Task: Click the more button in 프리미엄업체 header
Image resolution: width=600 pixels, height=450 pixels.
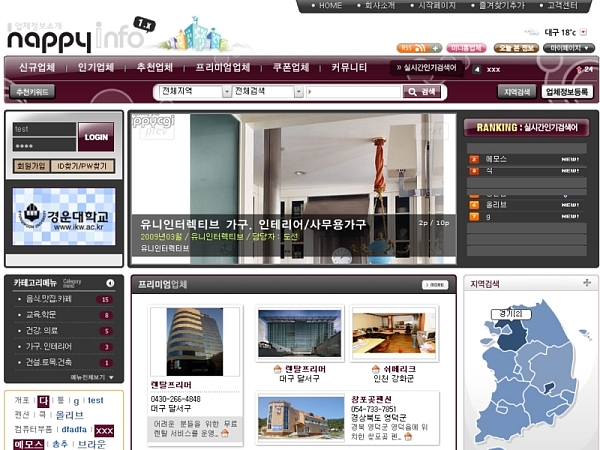Action: coord(434,285)
